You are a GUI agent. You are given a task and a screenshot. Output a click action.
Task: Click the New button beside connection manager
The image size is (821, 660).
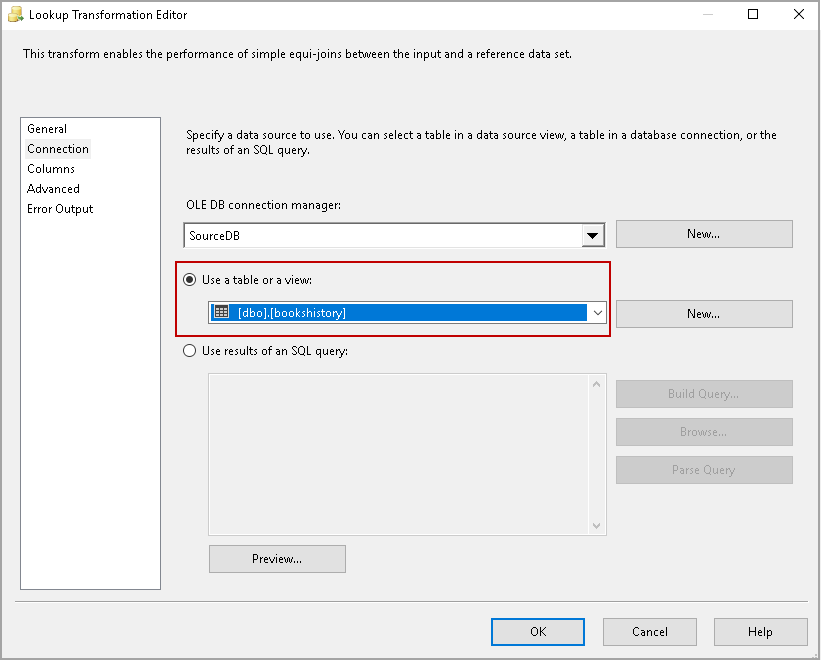point(704,233)
